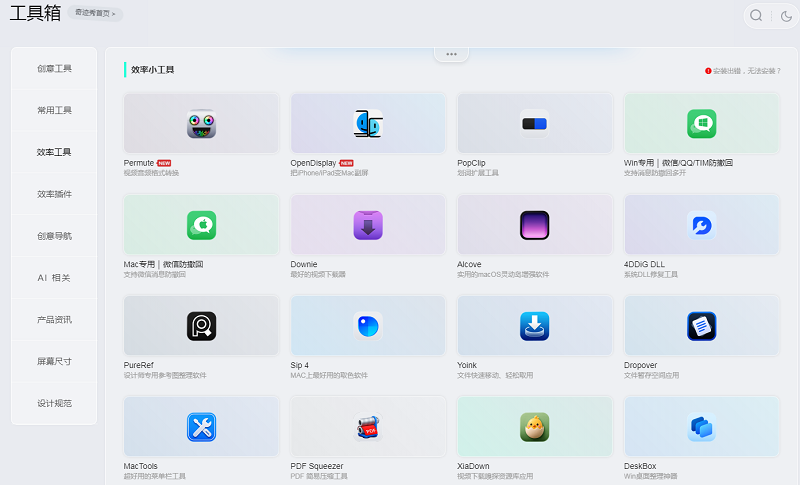This screenshot has width=800, height=485.
Task: Click the 4DDiG DLL wrench icon
Action: pyautogui.click(x=702, y=225)
